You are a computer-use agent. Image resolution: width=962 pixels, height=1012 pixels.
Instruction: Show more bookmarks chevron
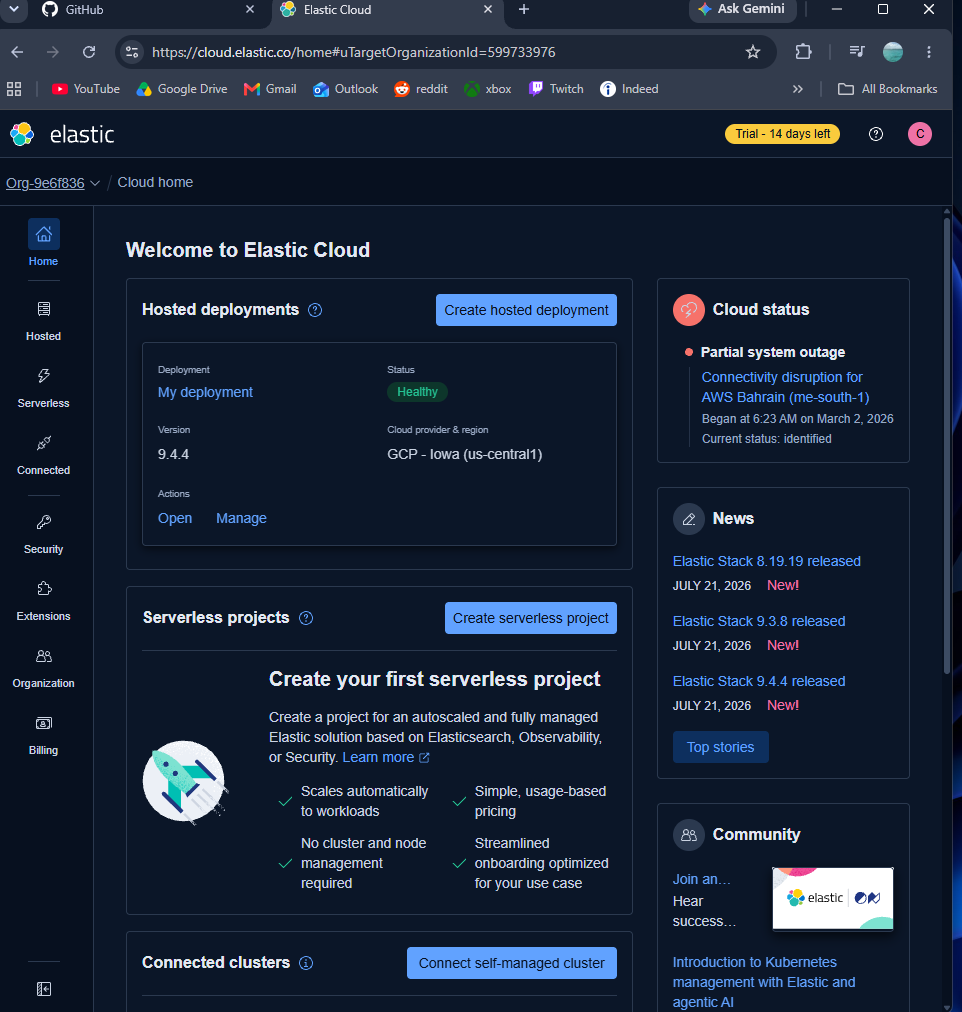pos(797,89)
